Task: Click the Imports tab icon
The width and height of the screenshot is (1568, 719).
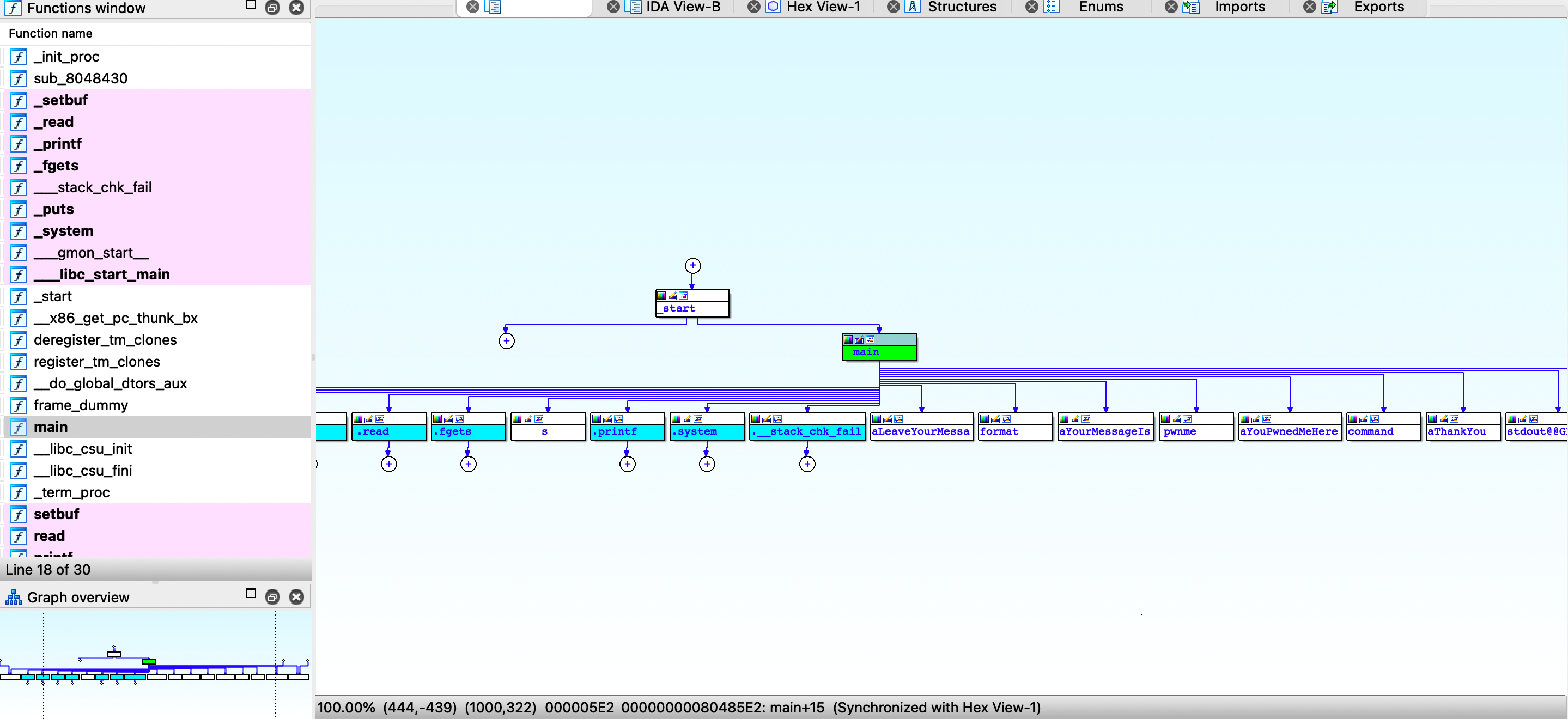Action: (1190, 7)
